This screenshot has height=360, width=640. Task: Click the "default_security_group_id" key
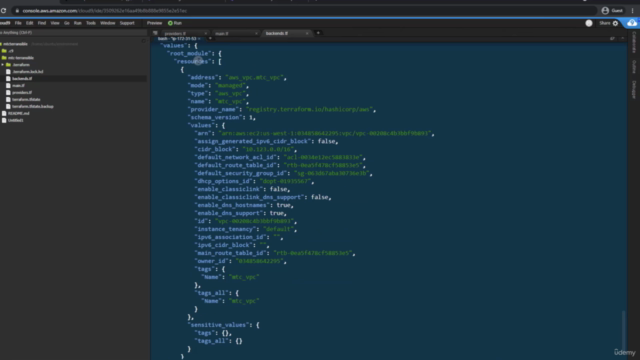click(x=241, y=173)
